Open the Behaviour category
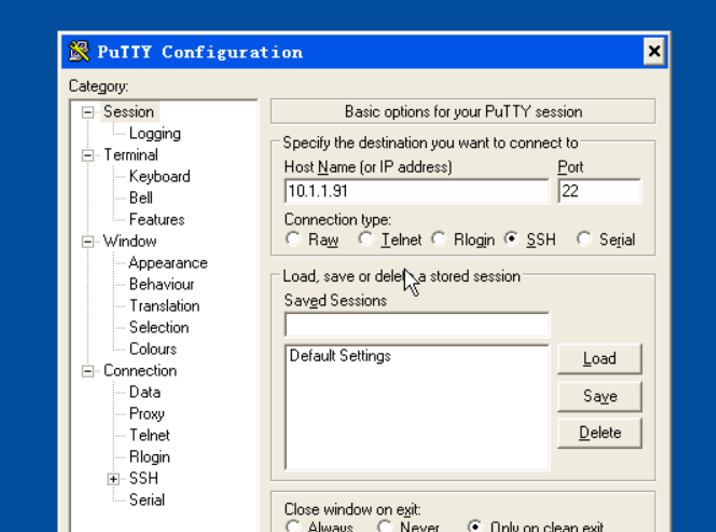716x532 pixels. coord(162,284)
